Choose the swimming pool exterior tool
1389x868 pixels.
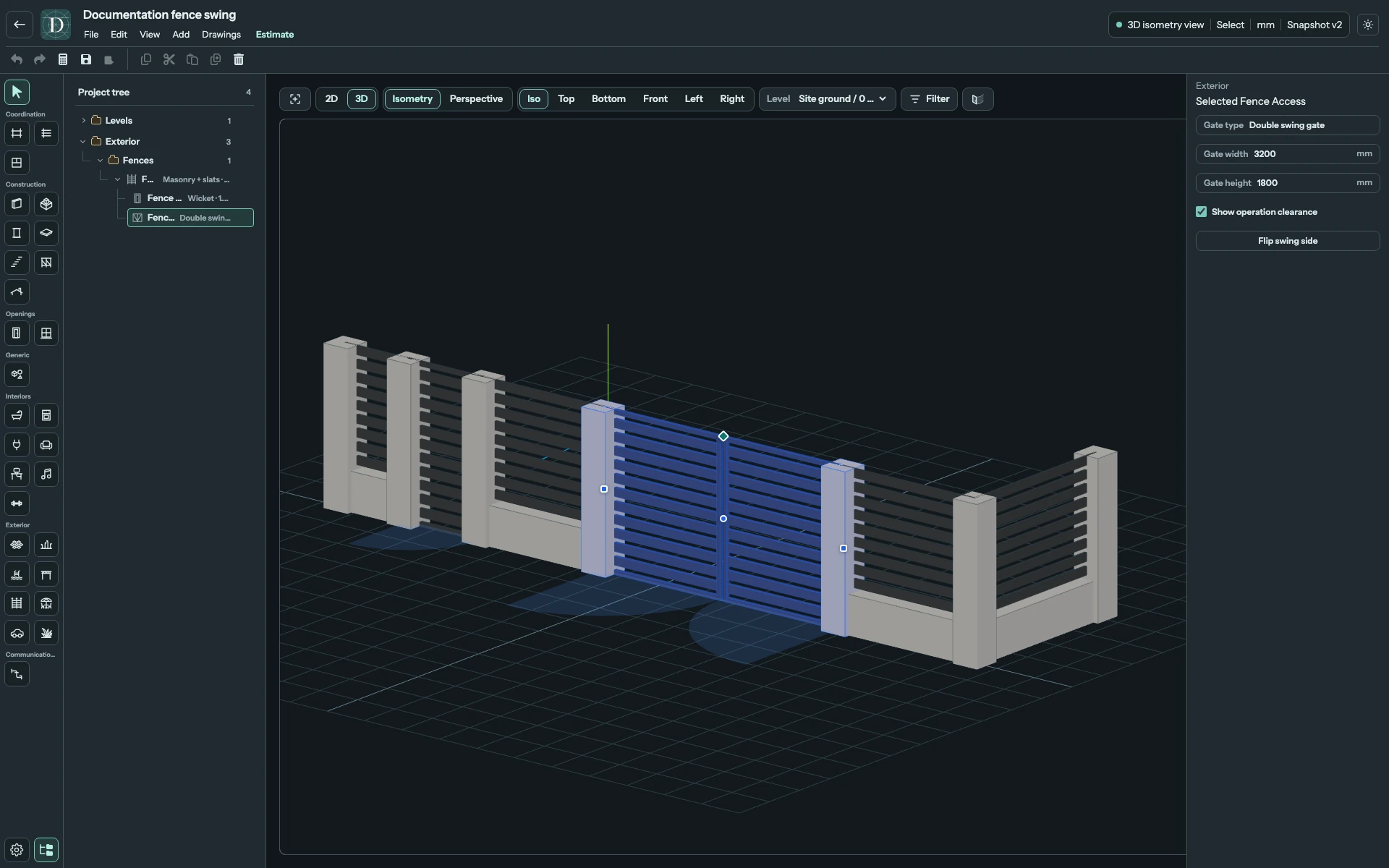point(17,574)
